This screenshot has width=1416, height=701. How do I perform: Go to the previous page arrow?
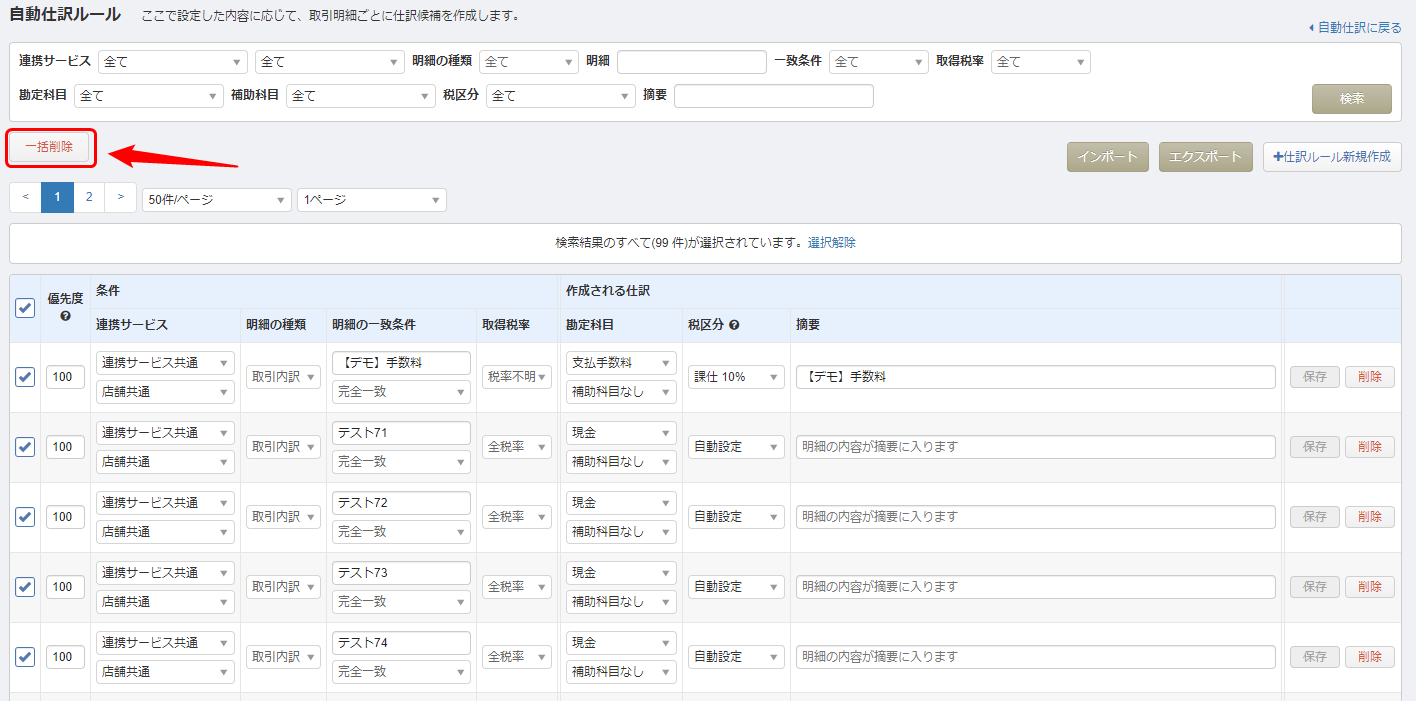click(x=25, y=197)
